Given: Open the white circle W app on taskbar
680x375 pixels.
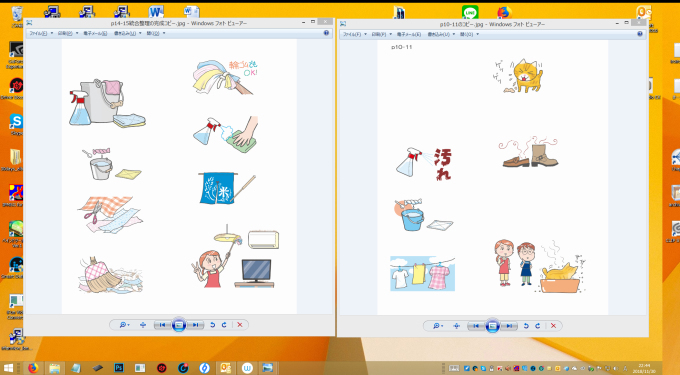Looking at the screenshot, I should coord(247,368).
